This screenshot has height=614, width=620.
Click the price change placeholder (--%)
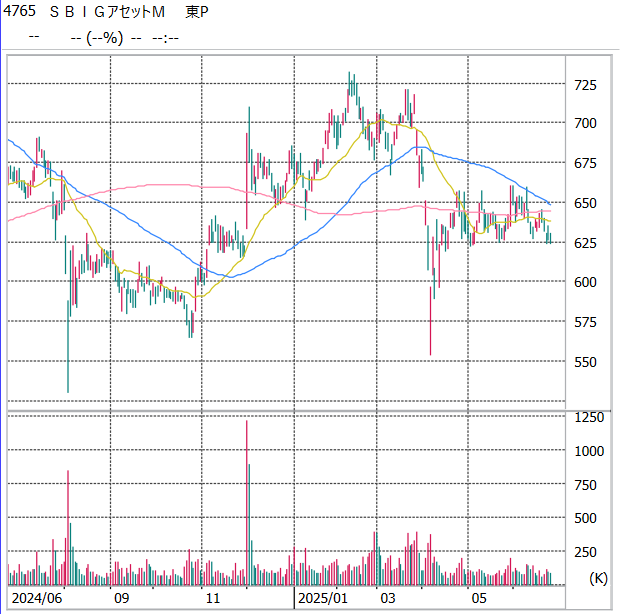(105, 38)
